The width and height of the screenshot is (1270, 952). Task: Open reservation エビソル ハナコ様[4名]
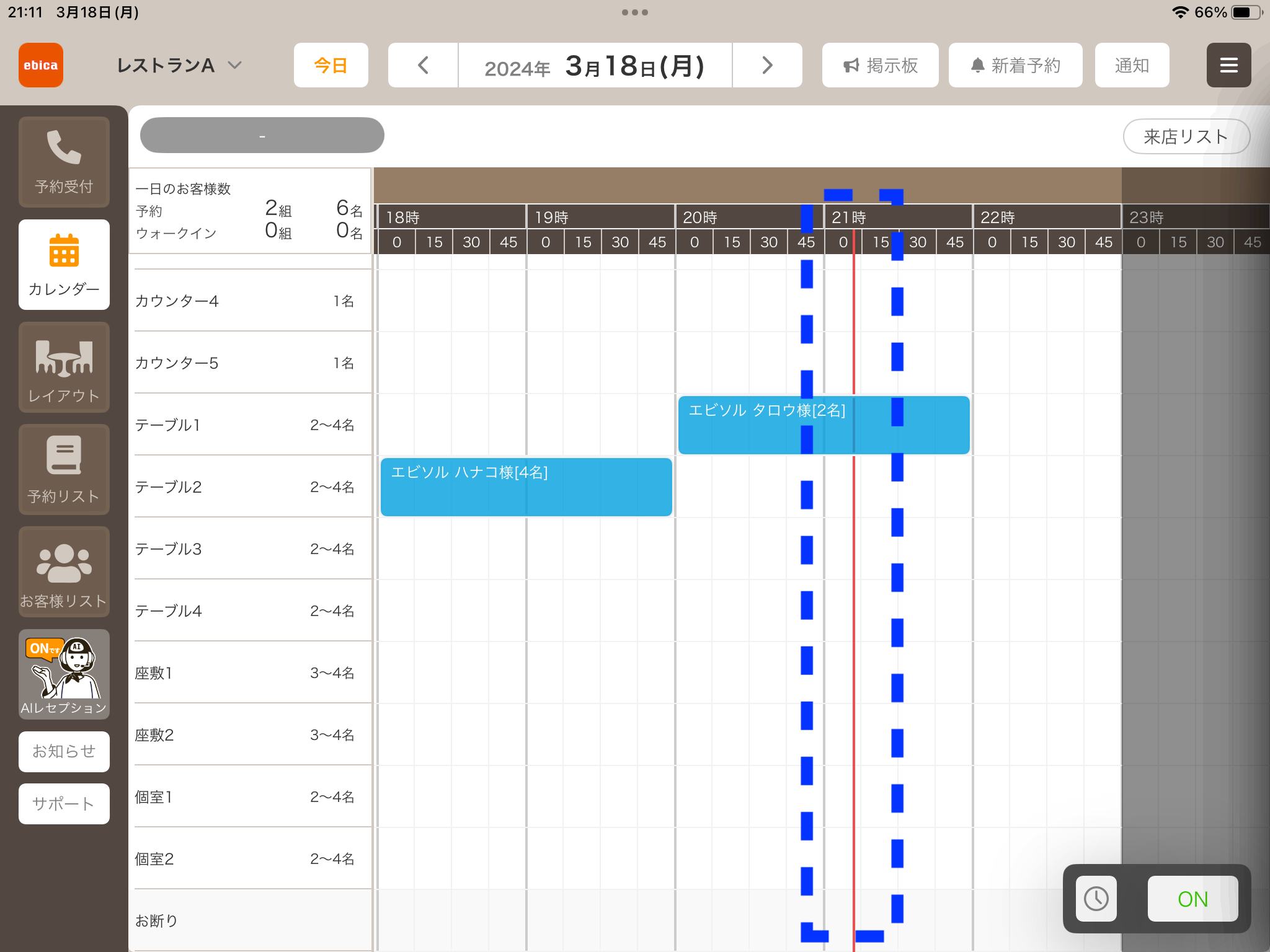click(526, 487)
